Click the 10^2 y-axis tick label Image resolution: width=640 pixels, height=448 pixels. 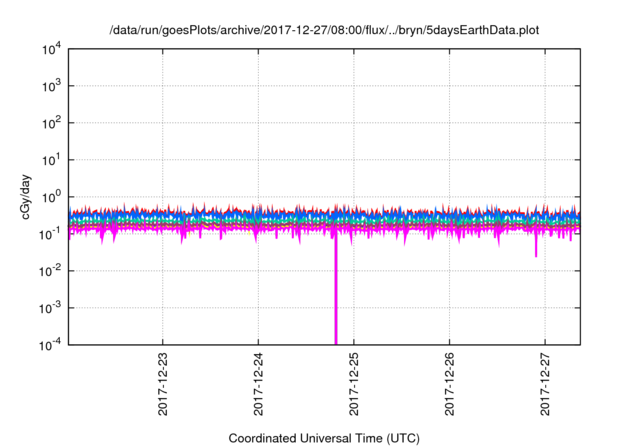(52, 124)
